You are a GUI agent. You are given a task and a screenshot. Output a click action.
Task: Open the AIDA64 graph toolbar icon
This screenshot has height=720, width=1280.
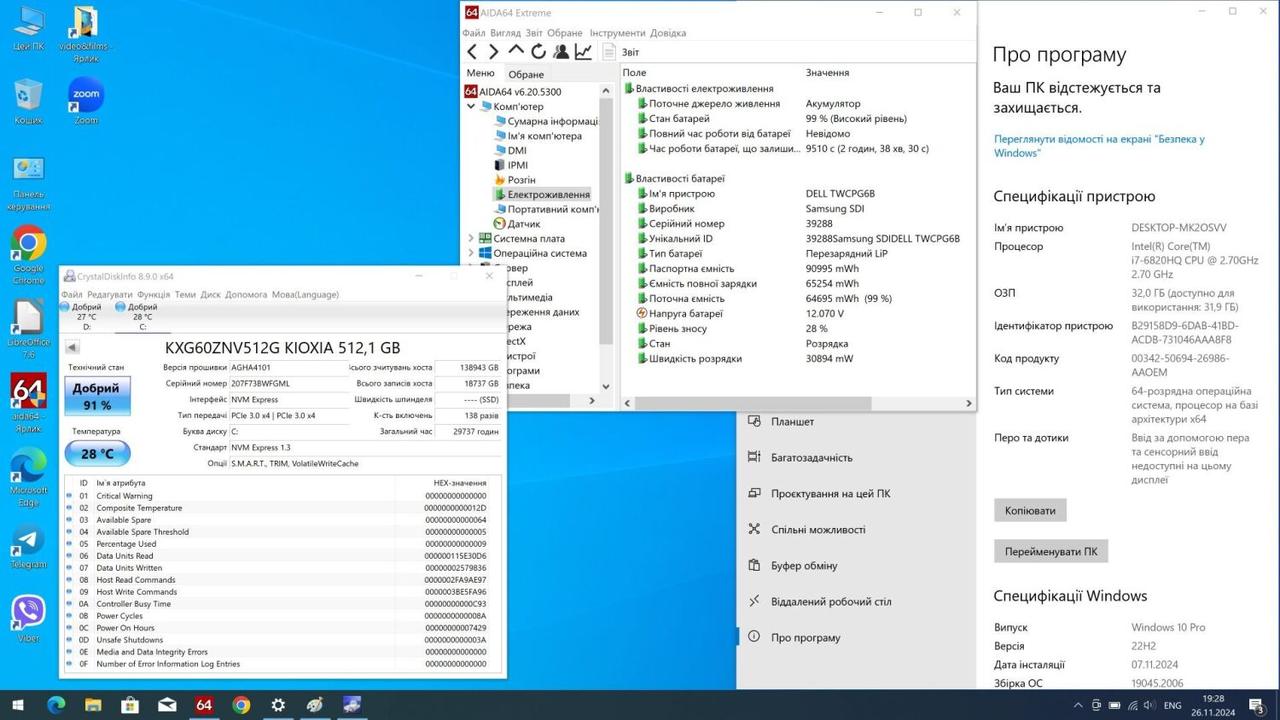point(582,52)
